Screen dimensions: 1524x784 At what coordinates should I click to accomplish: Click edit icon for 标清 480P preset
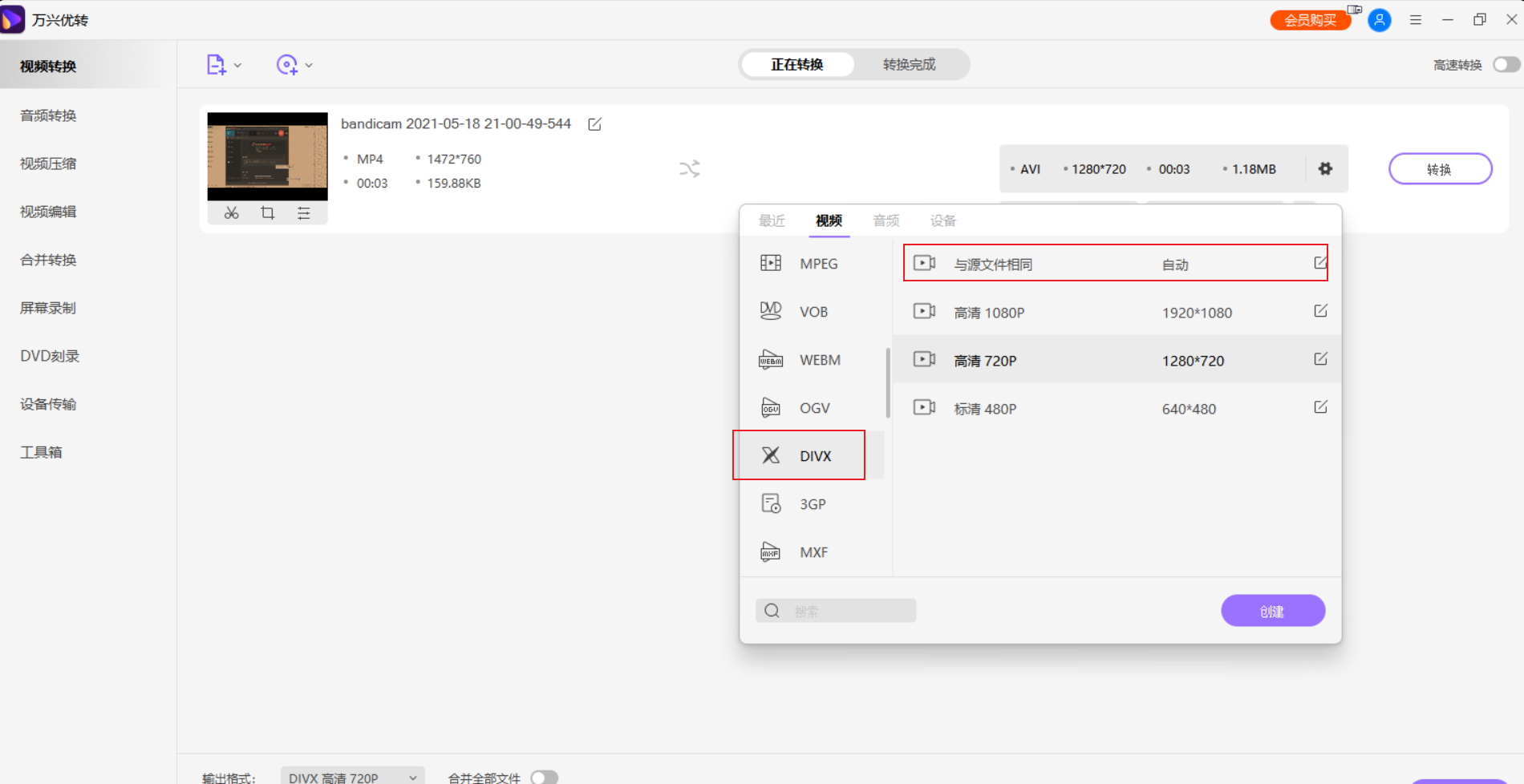(1320, 407)
